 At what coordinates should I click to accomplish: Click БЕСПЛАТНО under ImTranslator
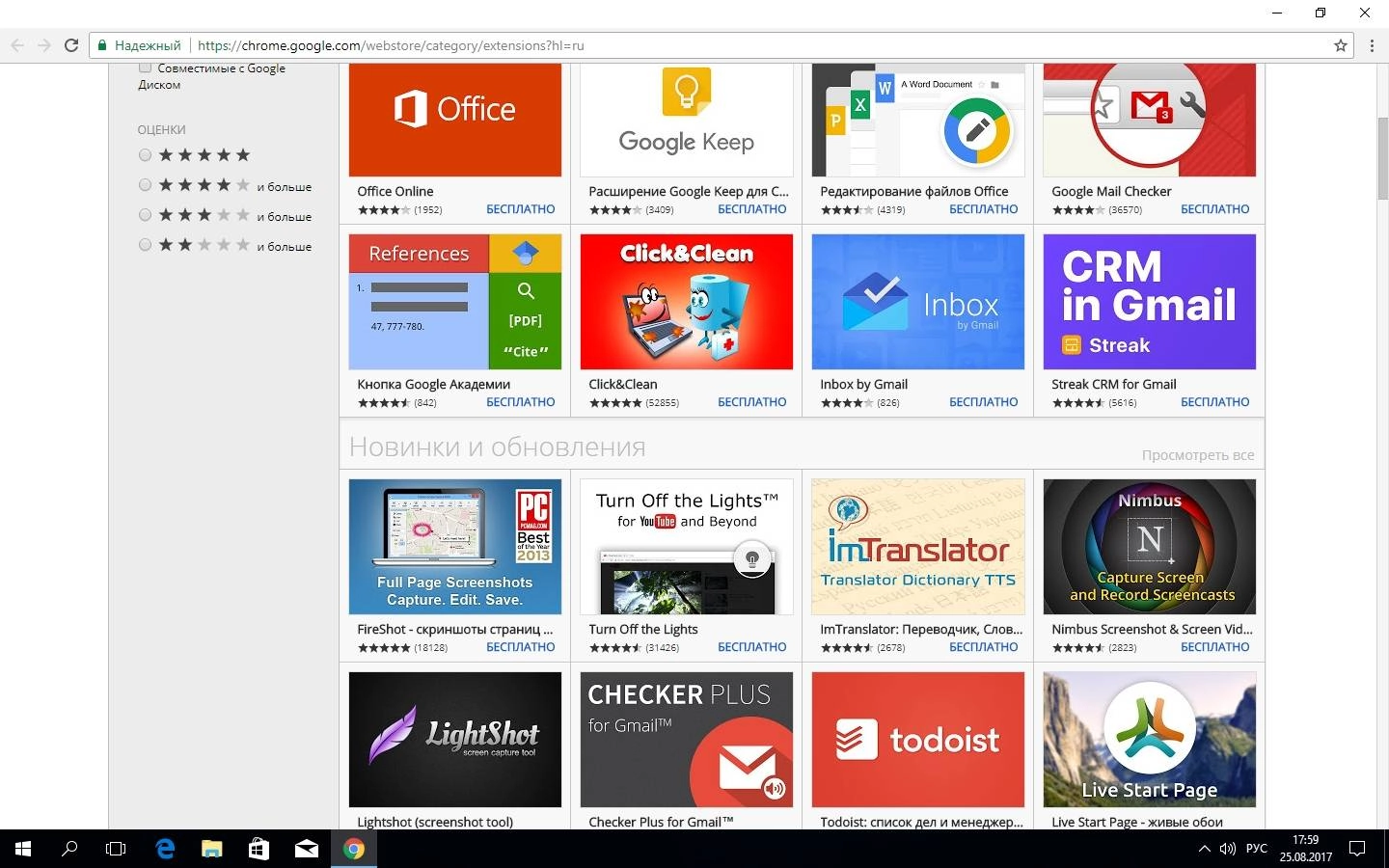tap(984, 647)
